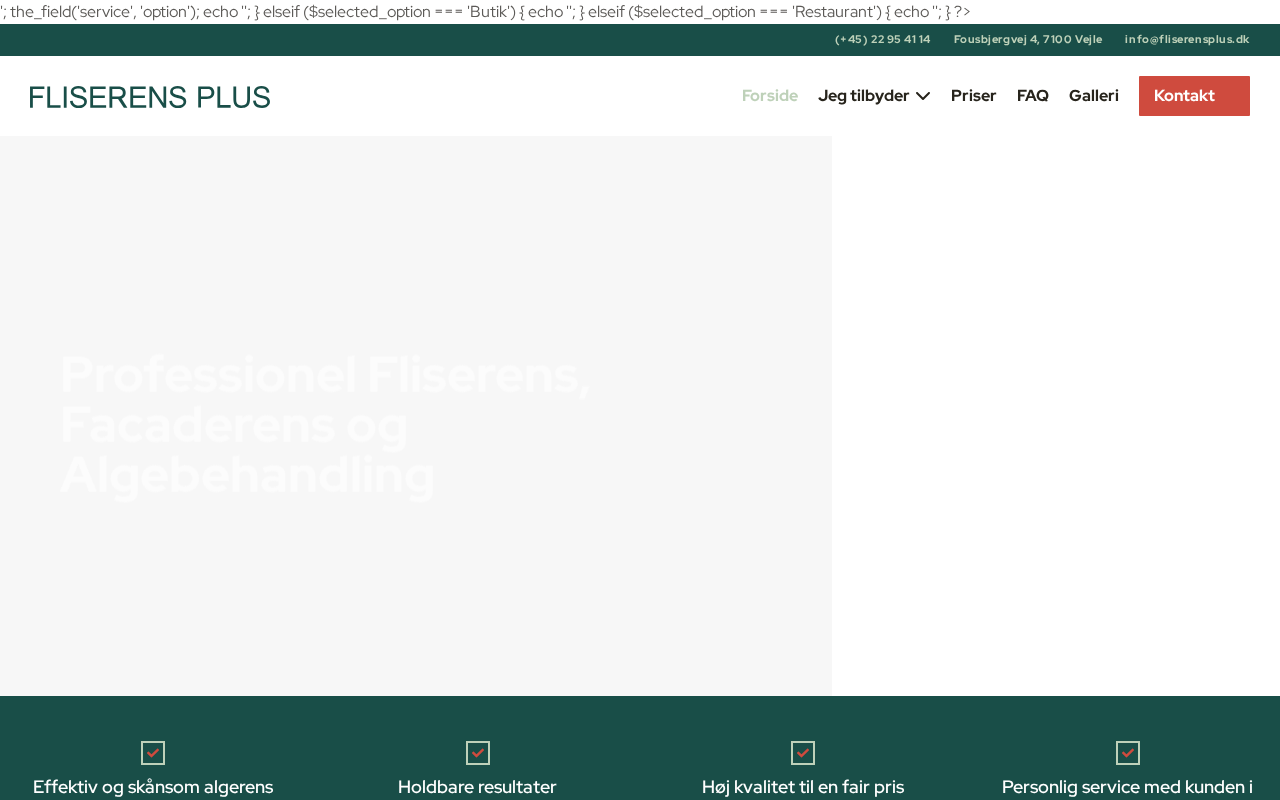The height and width of the screenshot is (800, 1280).
Task: Click the checkmark icon above Personlig service
Action: pyautogui.click(x=1128, y=753)
